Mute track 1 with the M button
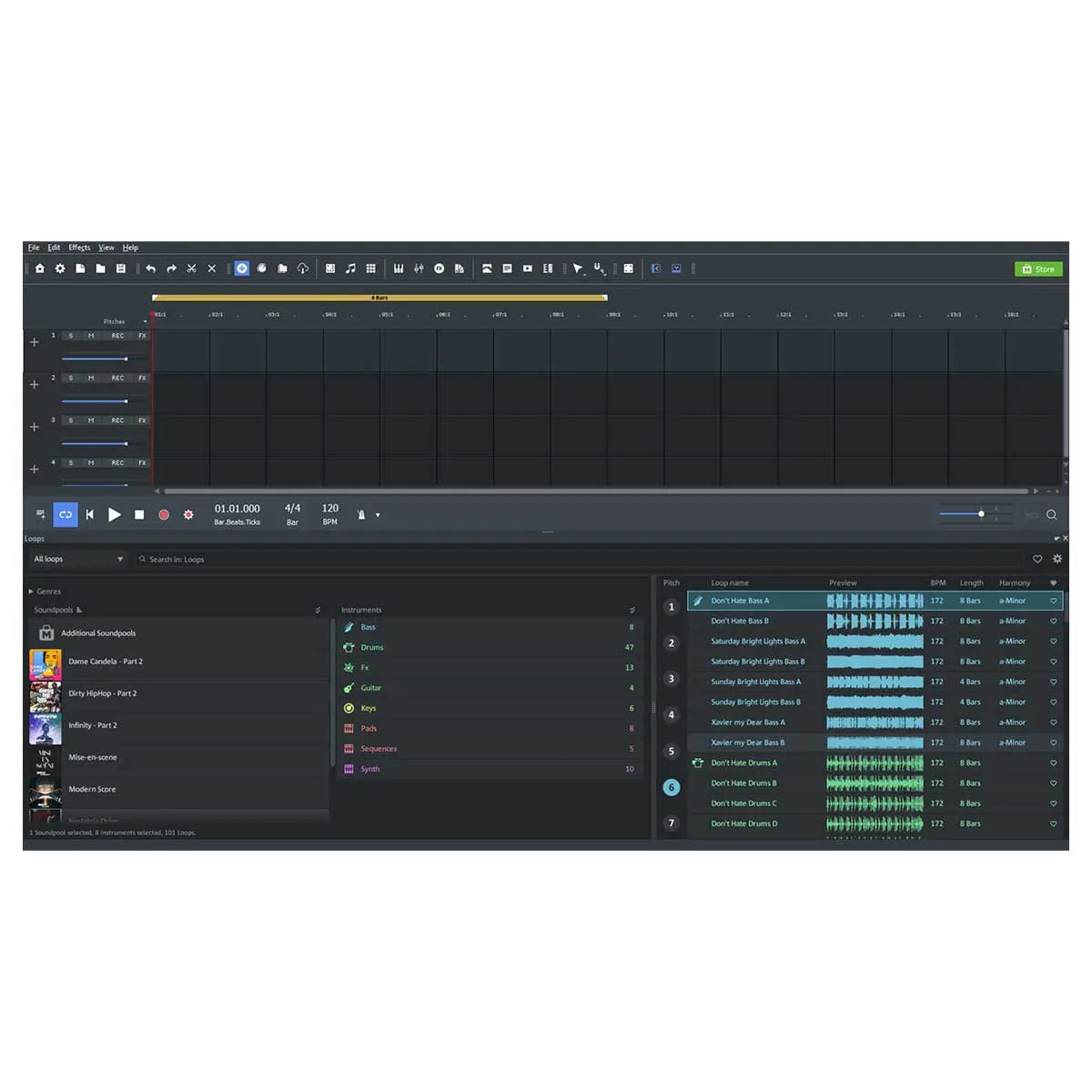Screen dimensions: 1092x1092 91,336
